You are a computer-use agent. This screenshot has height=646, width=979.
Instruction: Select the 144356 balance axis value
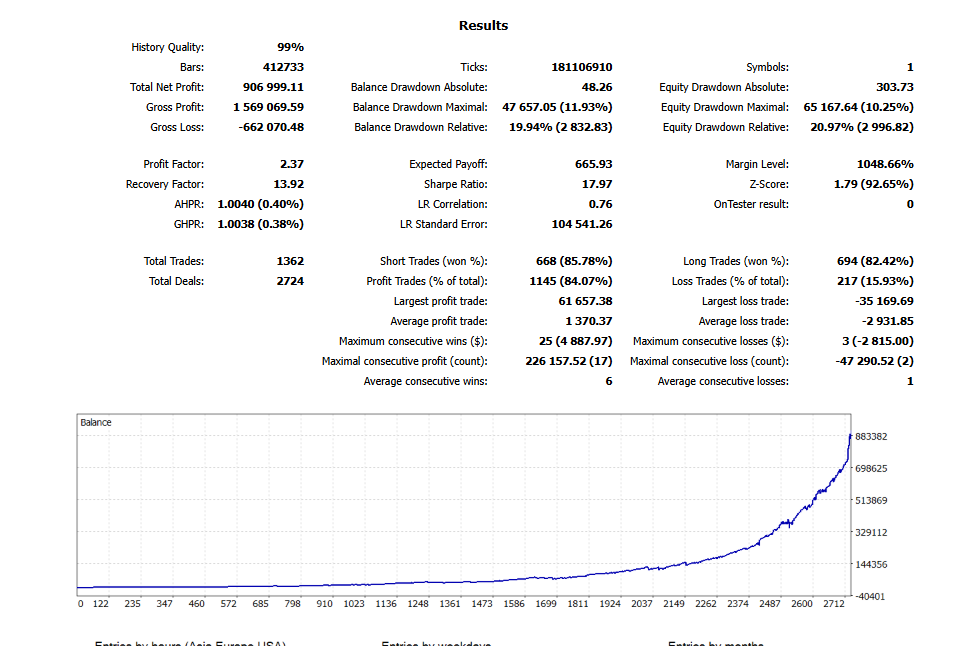pos(871,564)
